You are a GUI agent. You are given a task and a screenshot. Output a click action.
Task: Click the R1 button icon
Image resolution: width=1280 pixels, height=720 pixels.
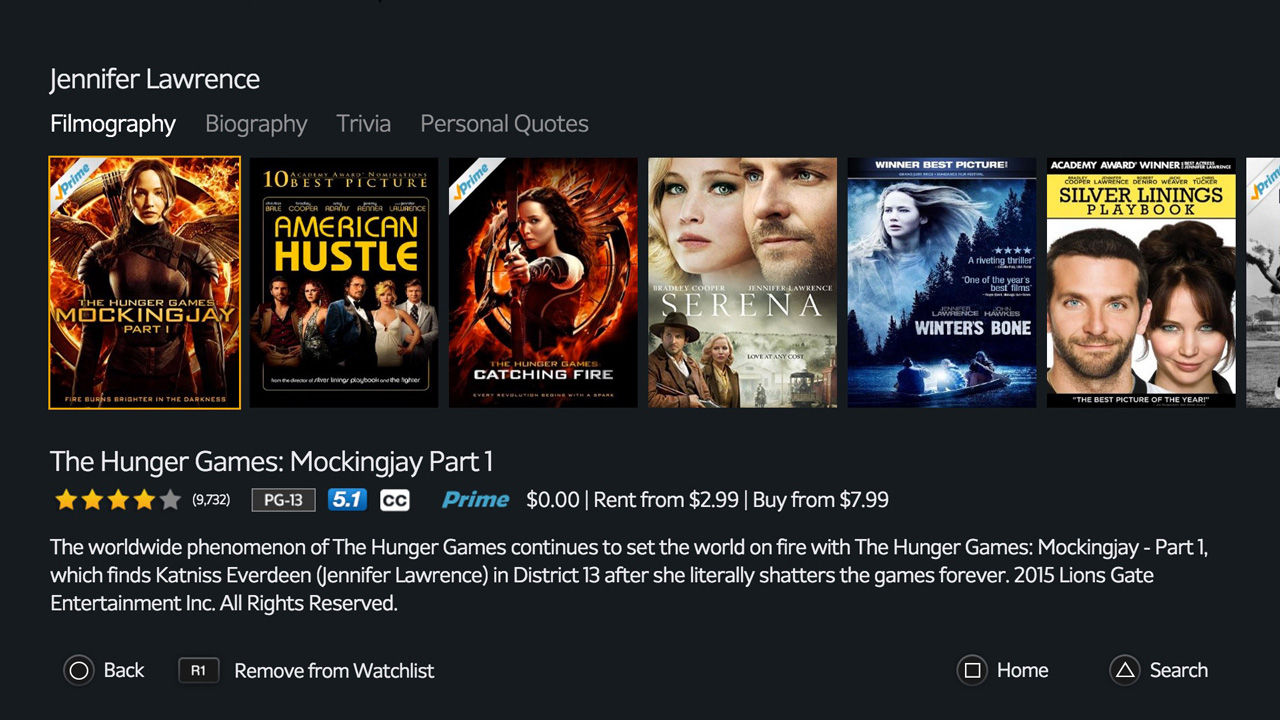click(x=198, y=670)
